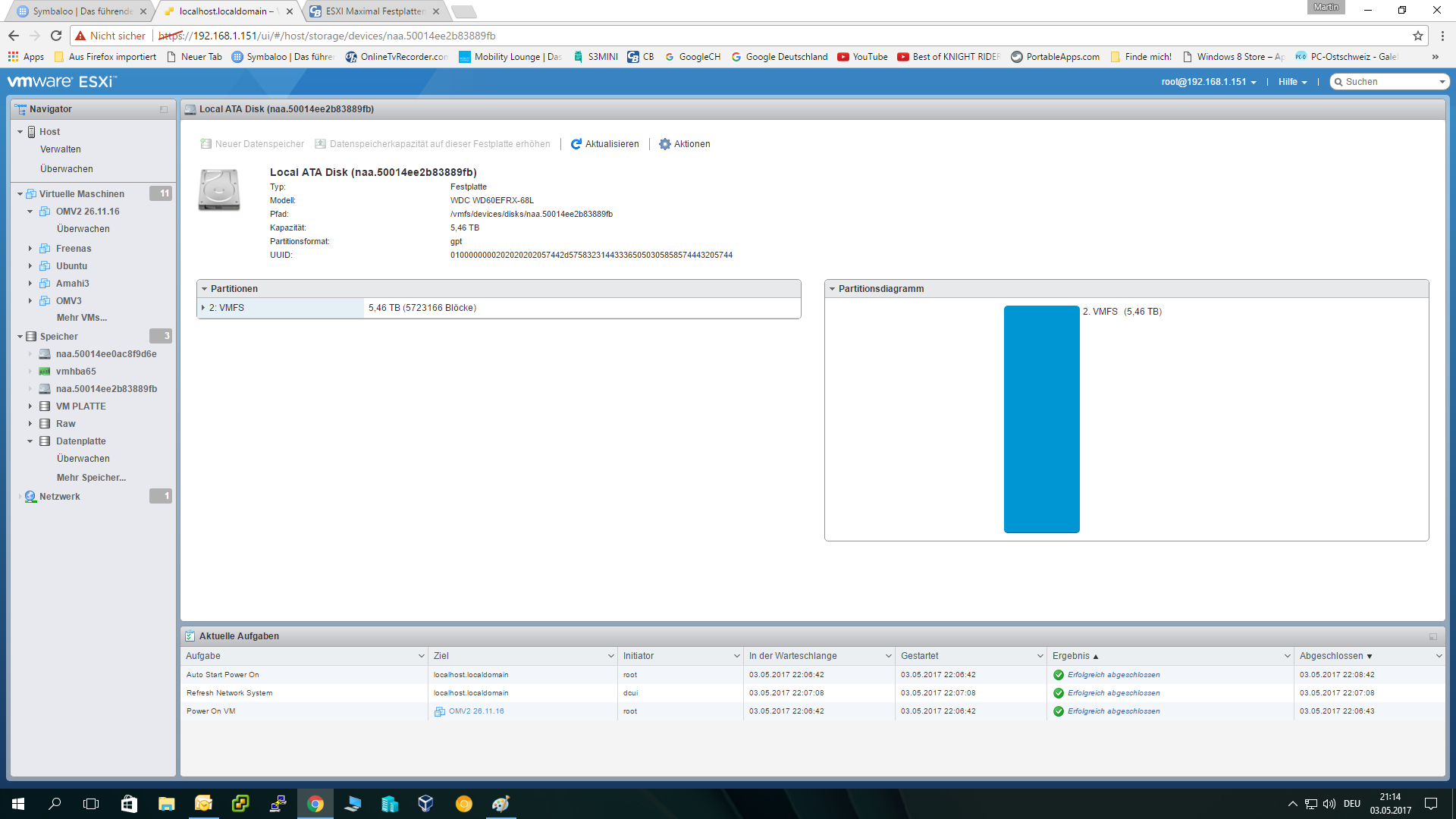Expand the Freenas VM tree node
Viewport: 1456px width, 819px height.
click(x=30, y=249)
